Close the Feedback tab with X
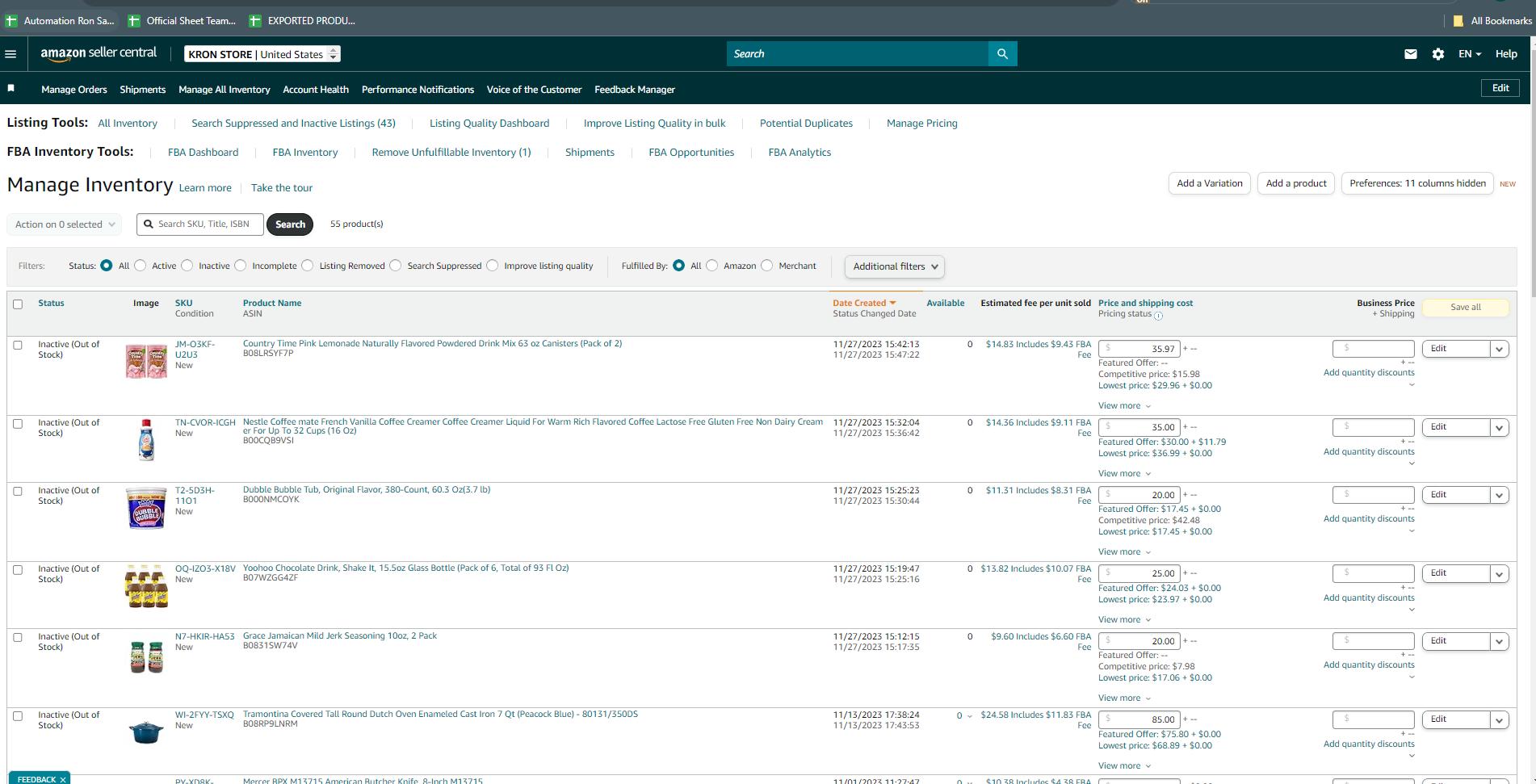This screenshot has height=784, width=1536. click(x=63, y=779)
